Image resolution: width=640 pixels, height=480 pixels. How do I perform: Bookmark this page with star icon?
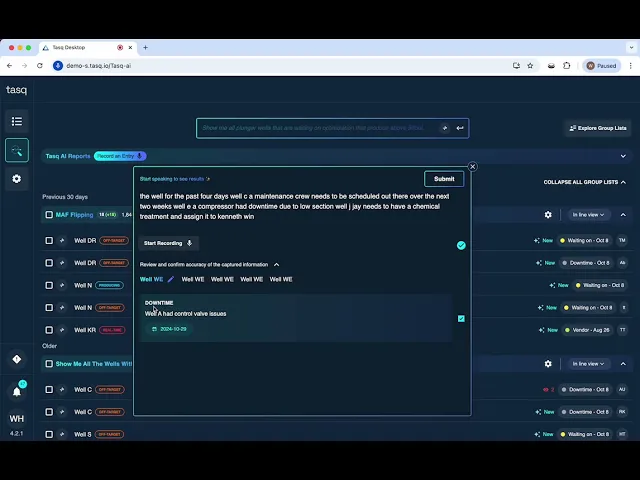(x=530, y=66)
